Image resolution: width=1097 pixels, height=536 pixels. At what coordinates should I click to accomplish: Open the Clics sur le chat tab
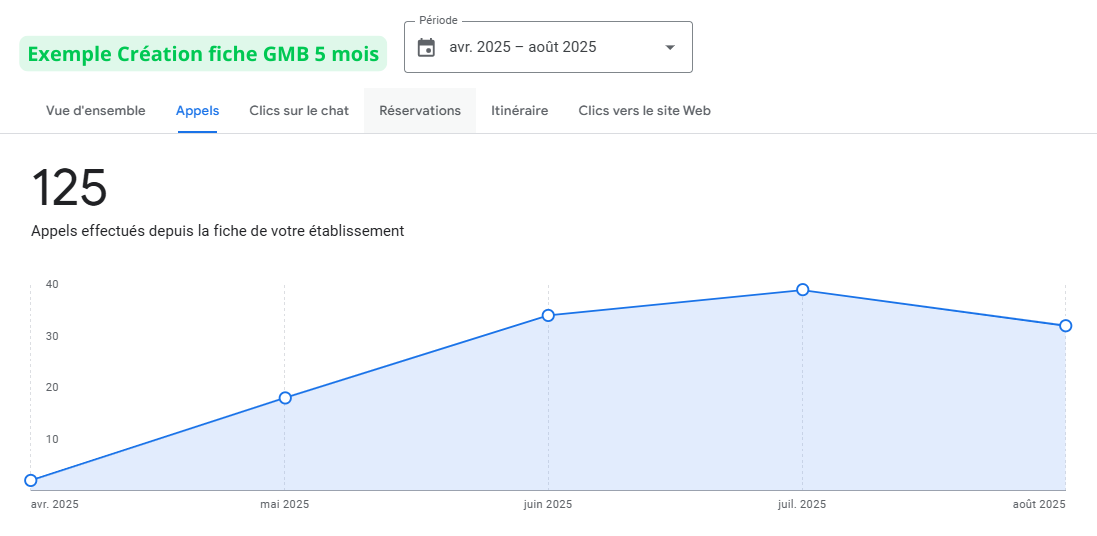(x=299, y=111)
